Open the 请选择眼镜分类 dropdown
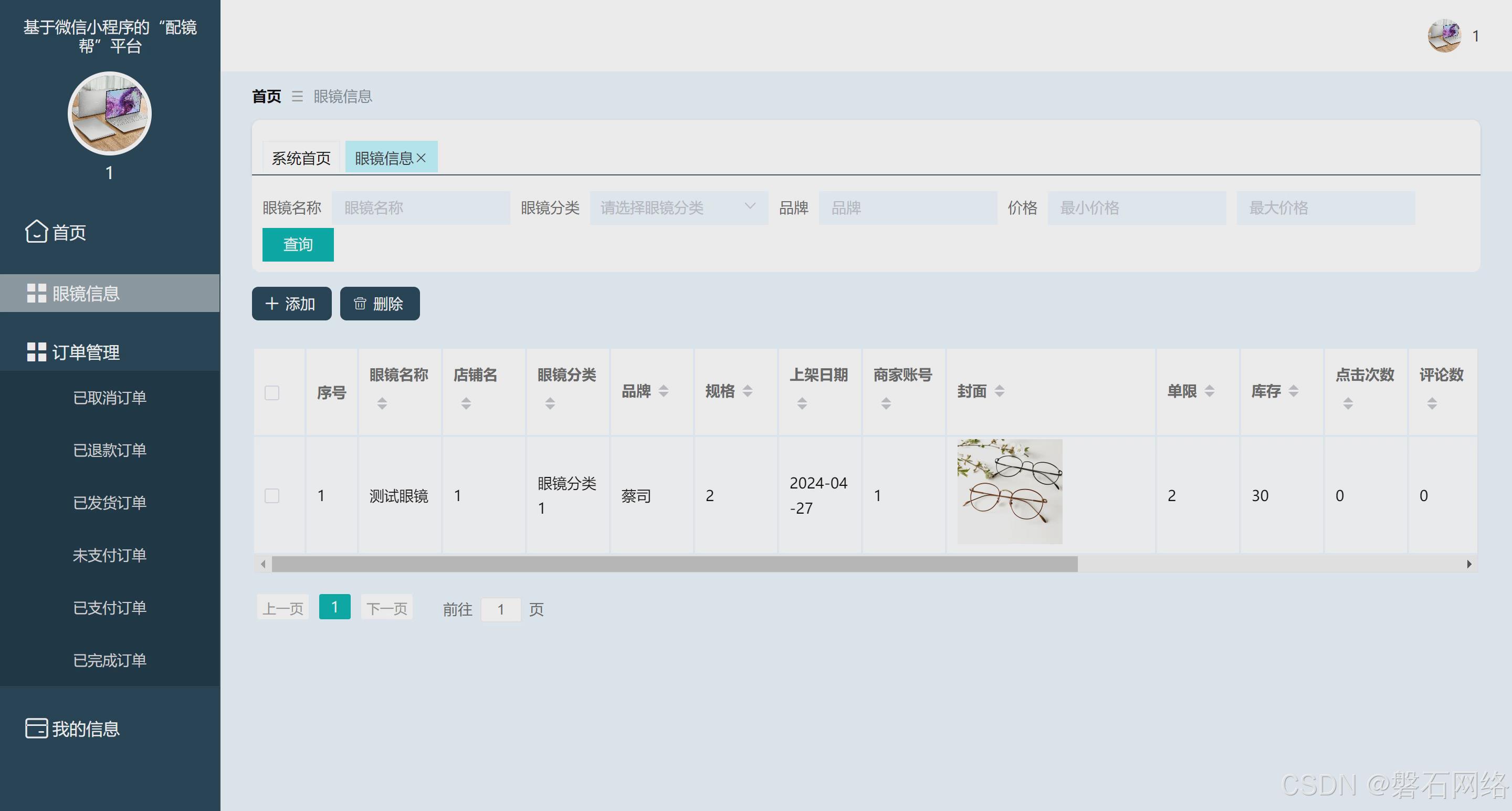1512x811 pixels. 678,207
